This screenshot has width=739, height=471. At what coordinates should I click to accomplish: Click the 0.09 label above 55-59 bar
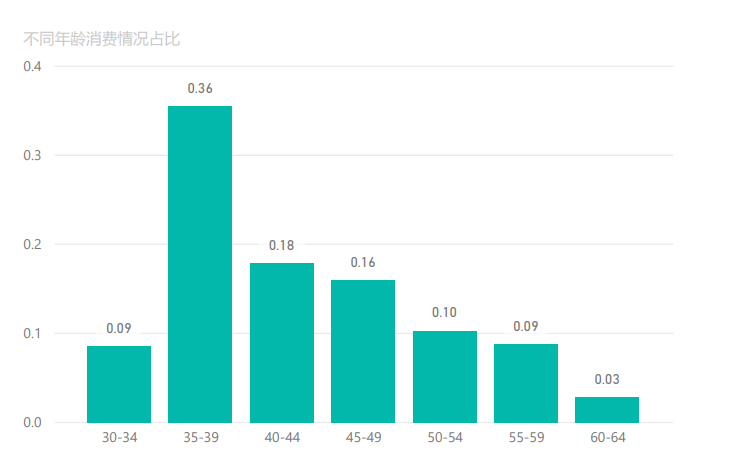click(526, 327)
